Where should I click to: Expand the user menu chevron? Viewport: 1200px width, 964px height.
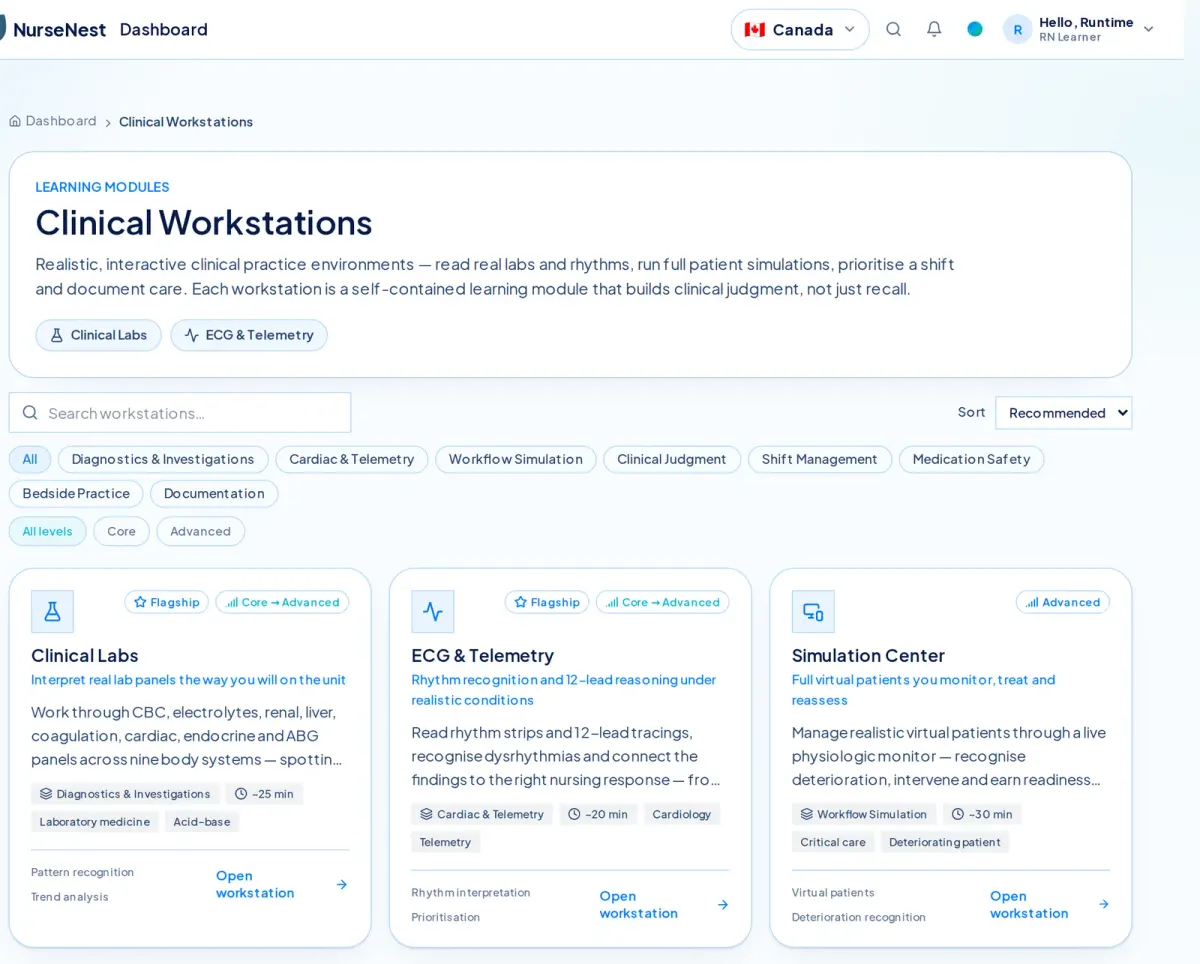(1148, 29)
